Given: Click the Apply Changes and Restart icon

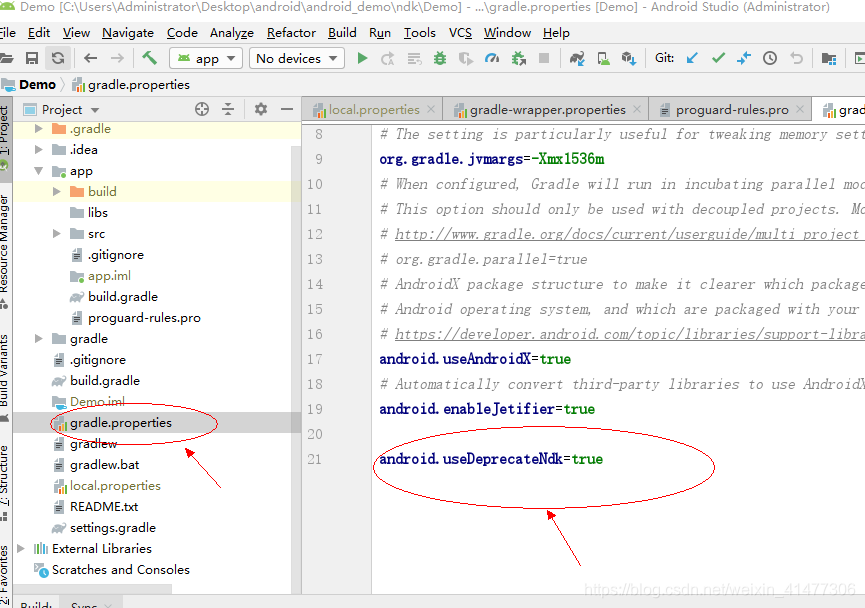Looking at the screenshot, I should [388, 58].
